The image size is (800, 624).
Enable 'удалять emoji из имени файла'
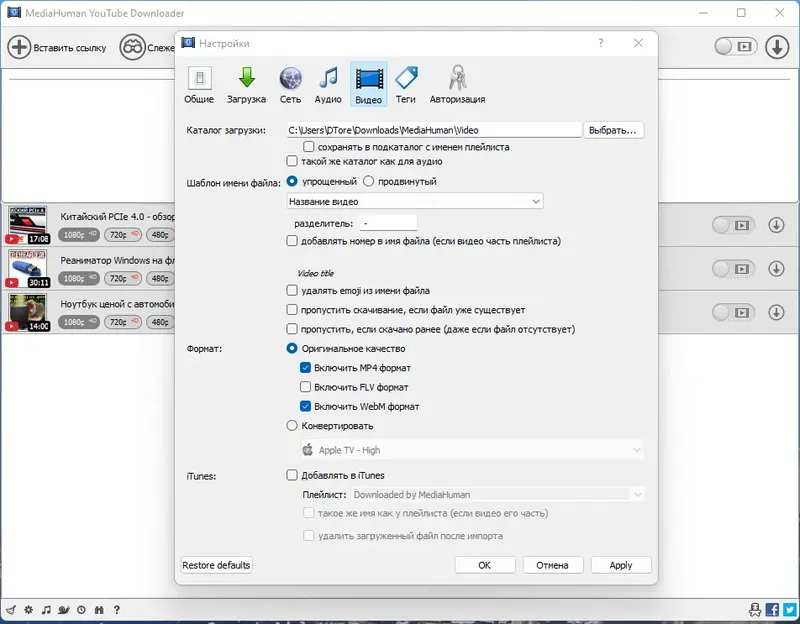coord(292,290)
